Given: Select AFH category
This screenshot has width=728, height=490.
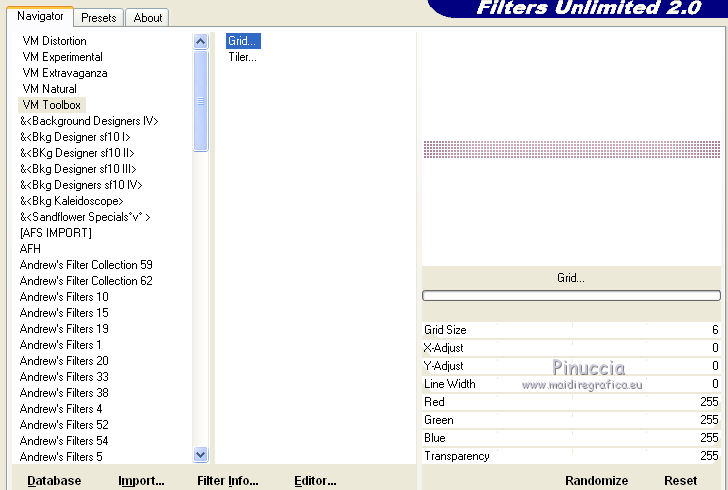Looking at the screenshot, I should click(30, 249).
